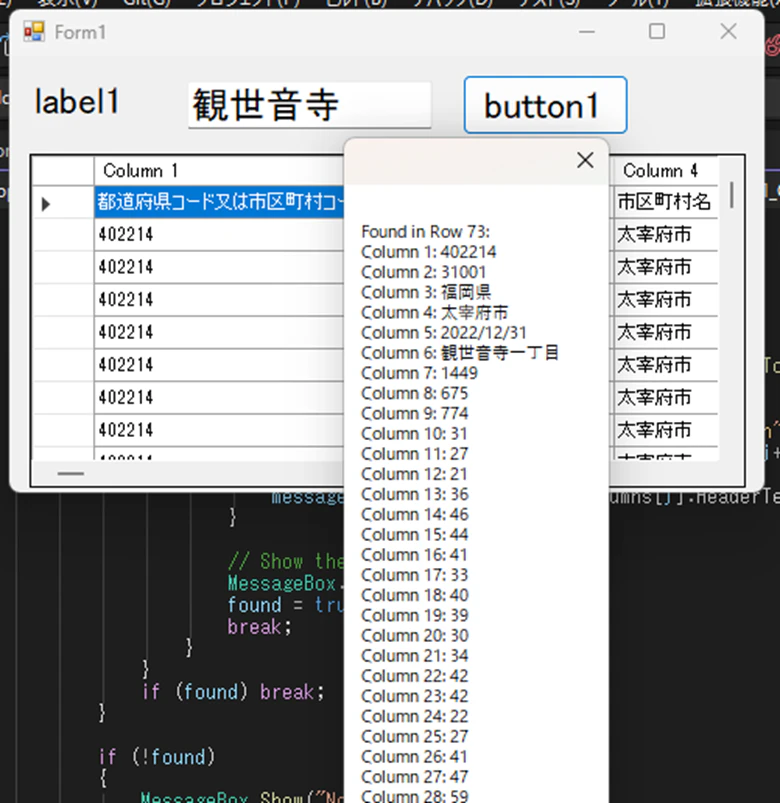
Task: Select Column 1 header in grid
Action: tap(219, 171)
